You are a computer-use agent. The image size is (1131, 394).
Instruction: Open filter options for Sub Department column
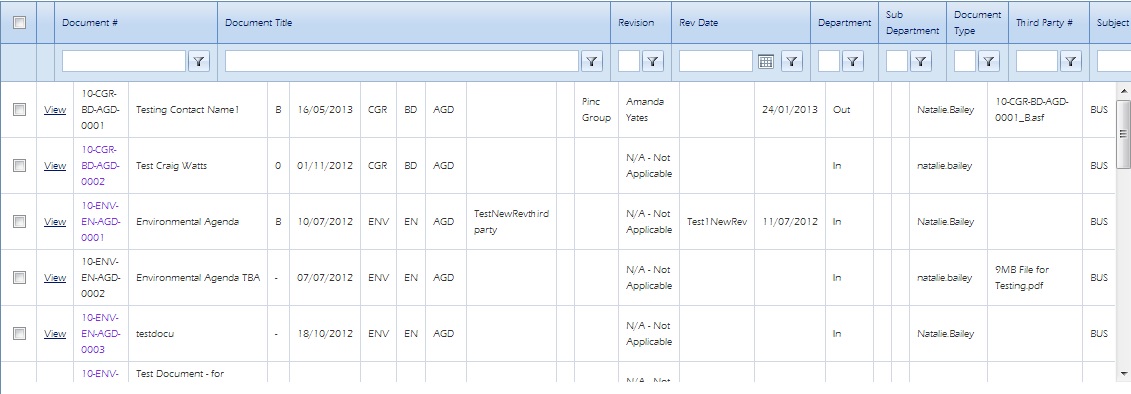[x=920, y=62]
